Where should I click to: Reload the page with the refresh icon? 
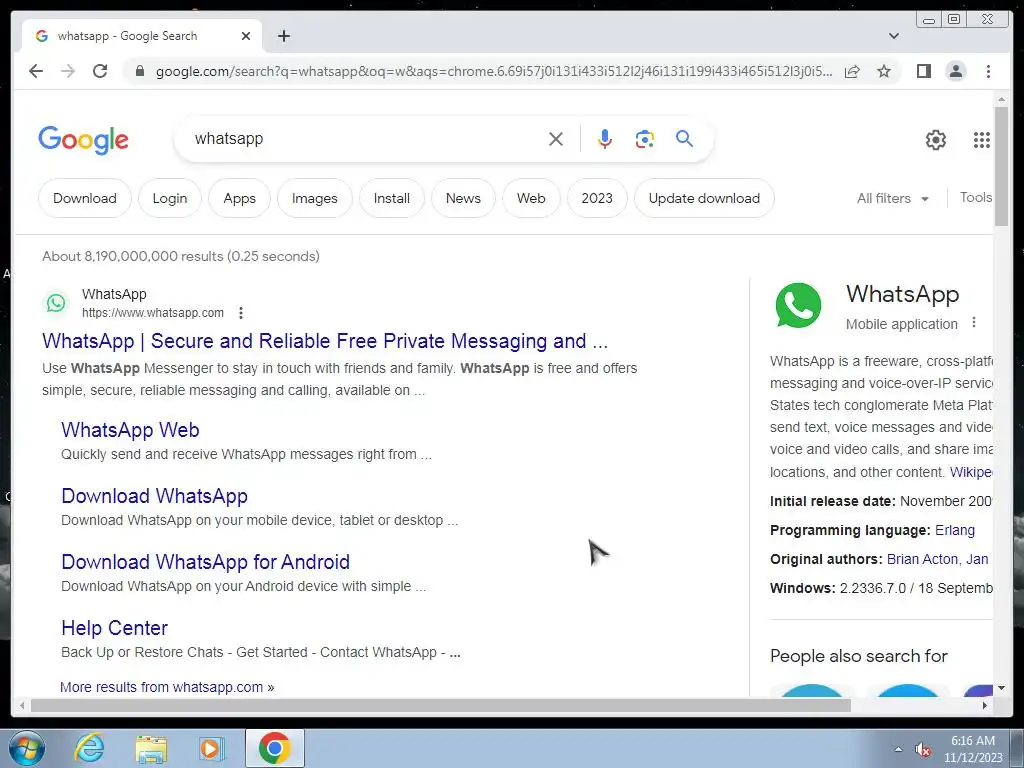100,71
